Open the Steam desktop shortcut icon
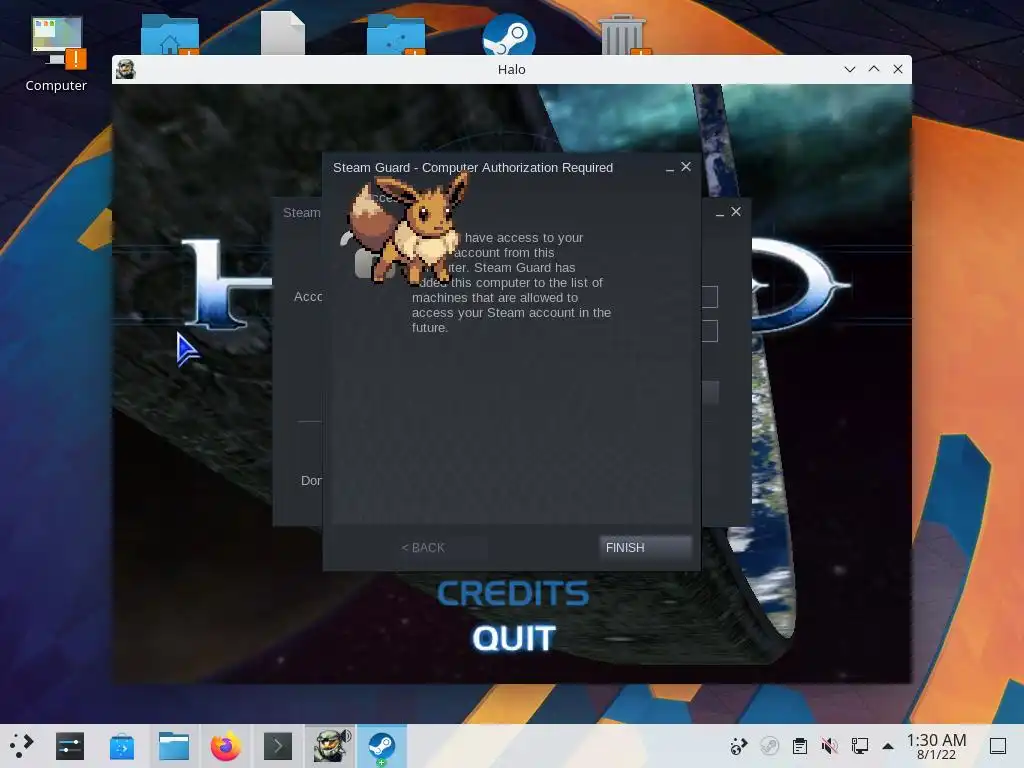The image size is (1024, 768). (509, 34)
